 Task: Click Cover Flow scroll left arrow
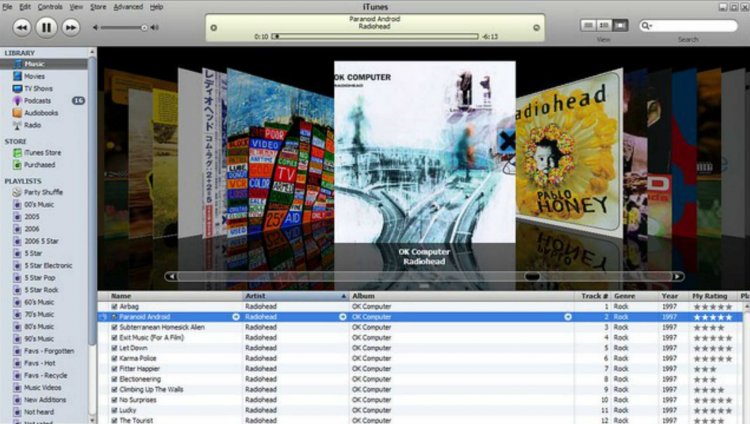point(172,277)
